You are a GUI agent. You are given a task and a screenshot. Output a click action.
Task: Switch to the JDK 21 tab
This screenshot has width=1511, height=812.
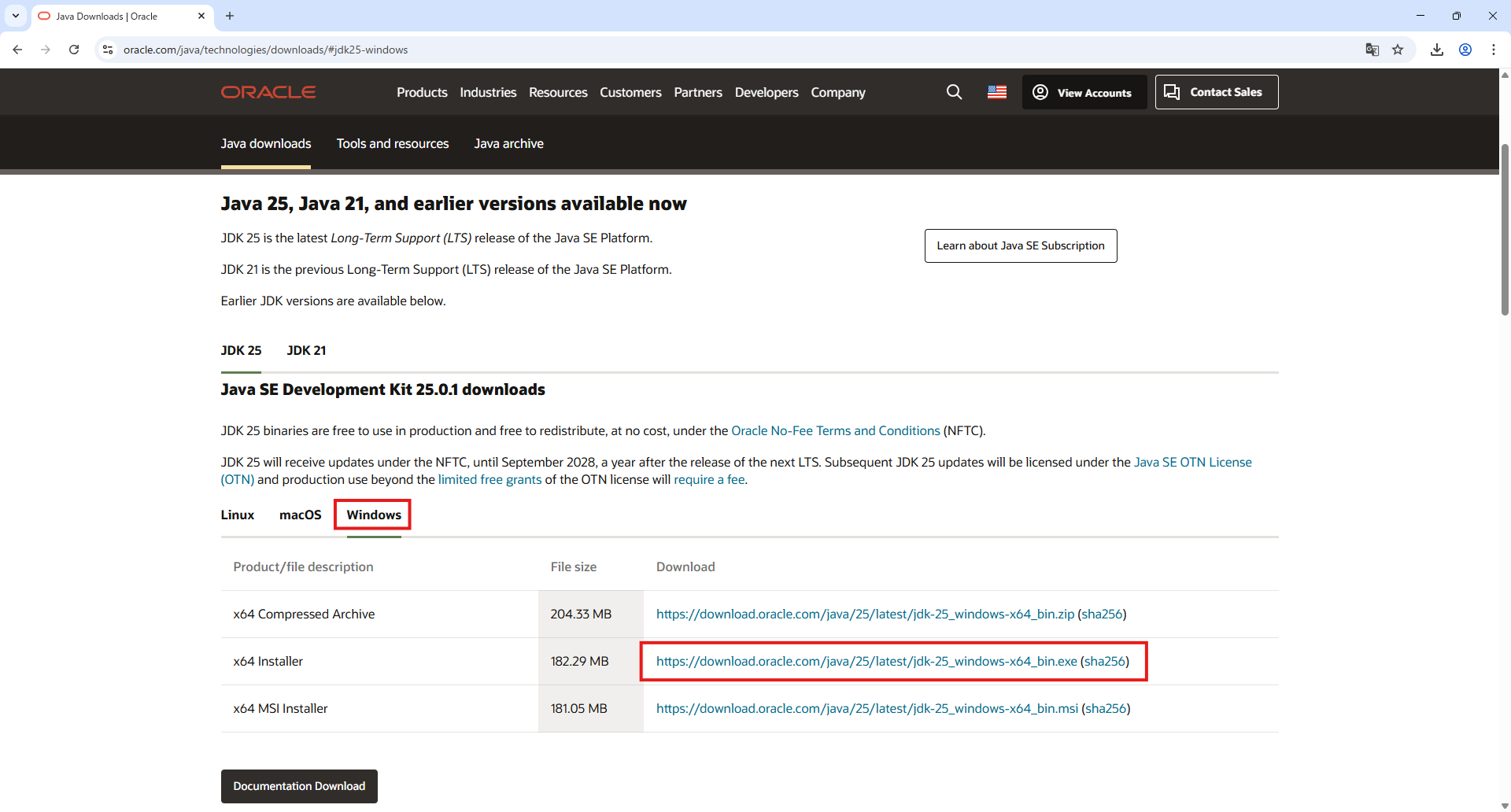[x=306, y=350]
